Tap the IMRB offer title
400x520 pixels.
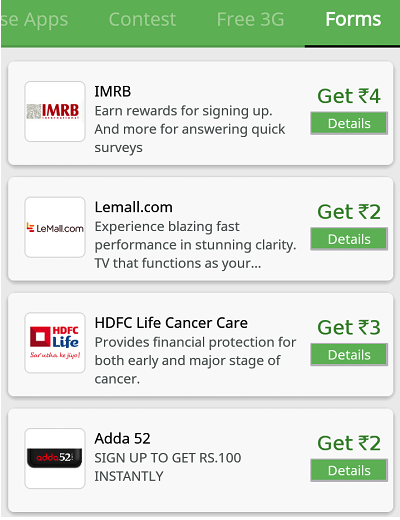(x=113, y=92)
